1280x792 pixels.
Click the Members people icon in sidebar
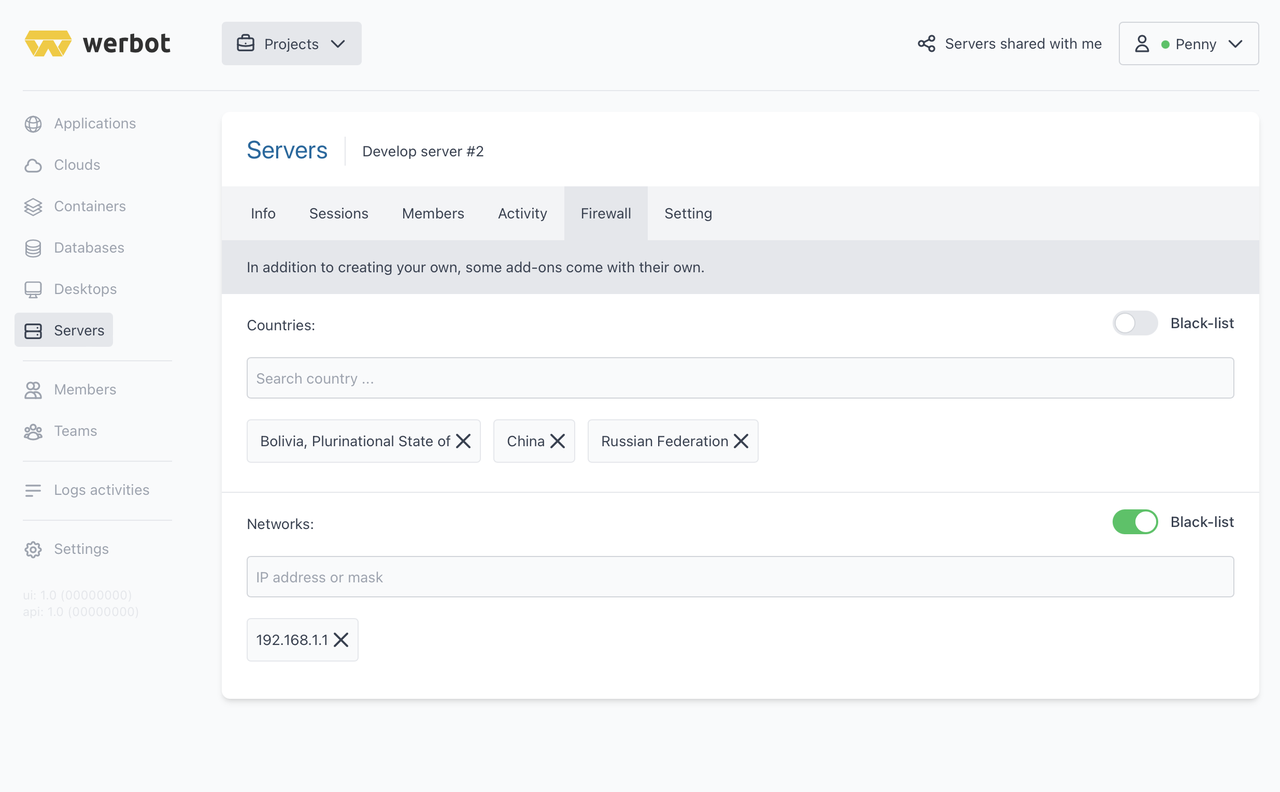(x=33, y=390)
